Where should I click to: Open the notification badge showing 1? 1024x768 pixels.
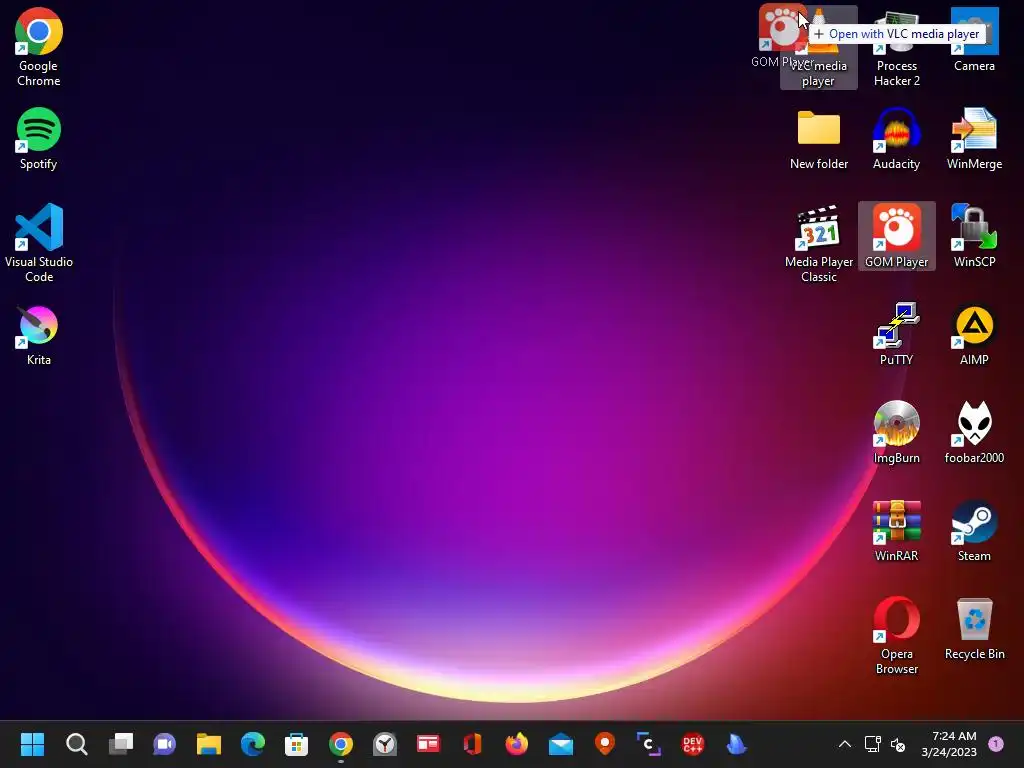(996, 744)
